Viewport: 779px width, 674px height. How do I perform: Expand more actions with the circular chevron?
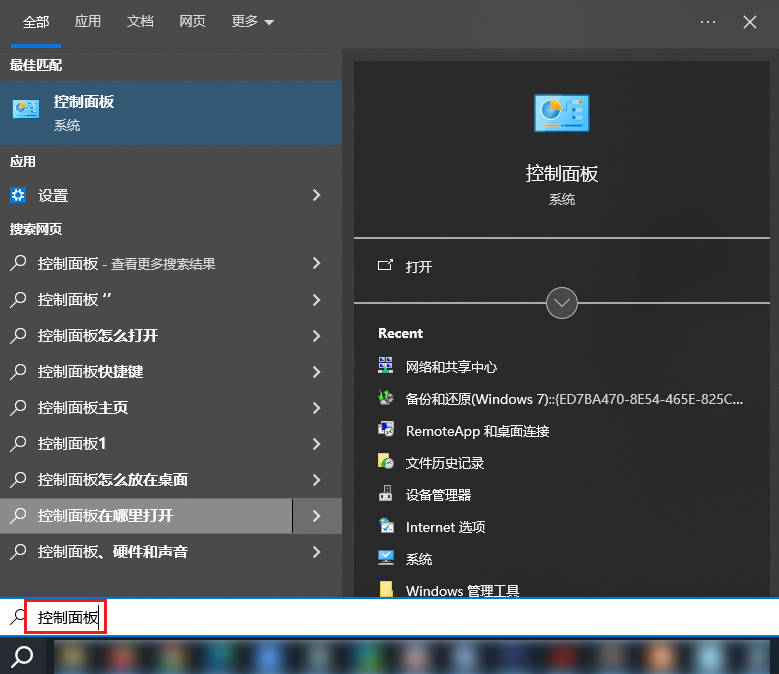click(561, 302)
